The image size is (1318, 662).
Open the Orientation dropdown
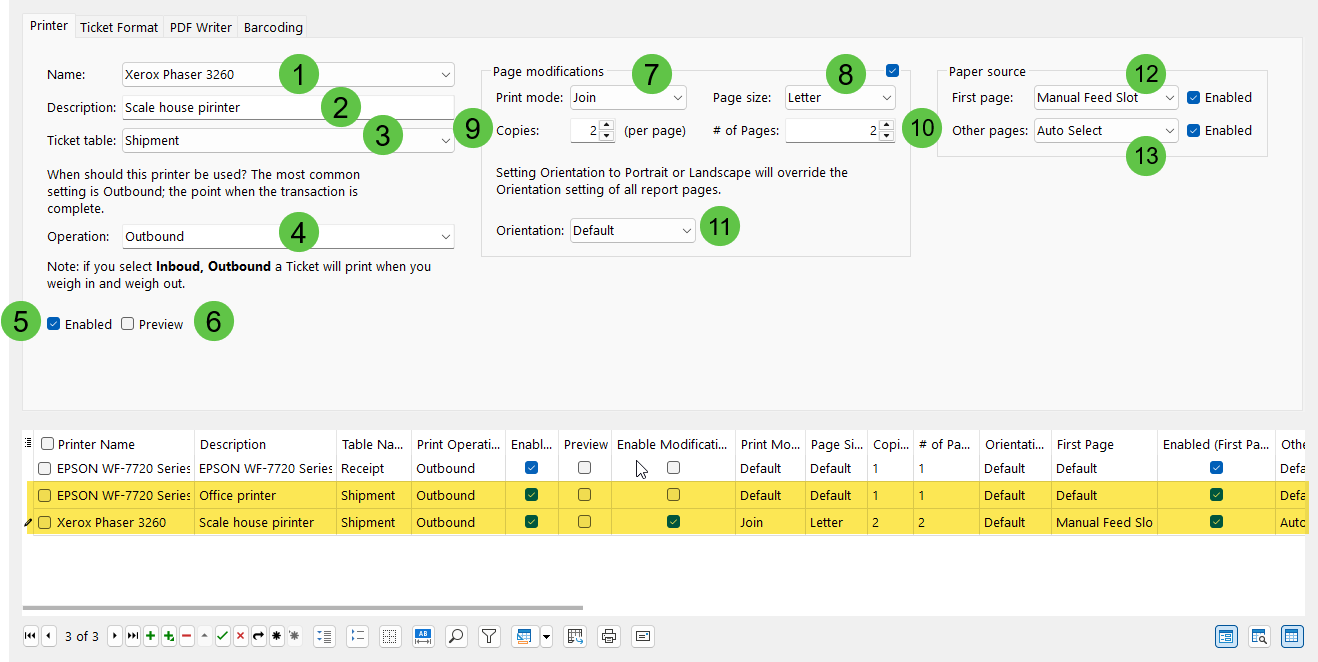(x=632, y=231)
